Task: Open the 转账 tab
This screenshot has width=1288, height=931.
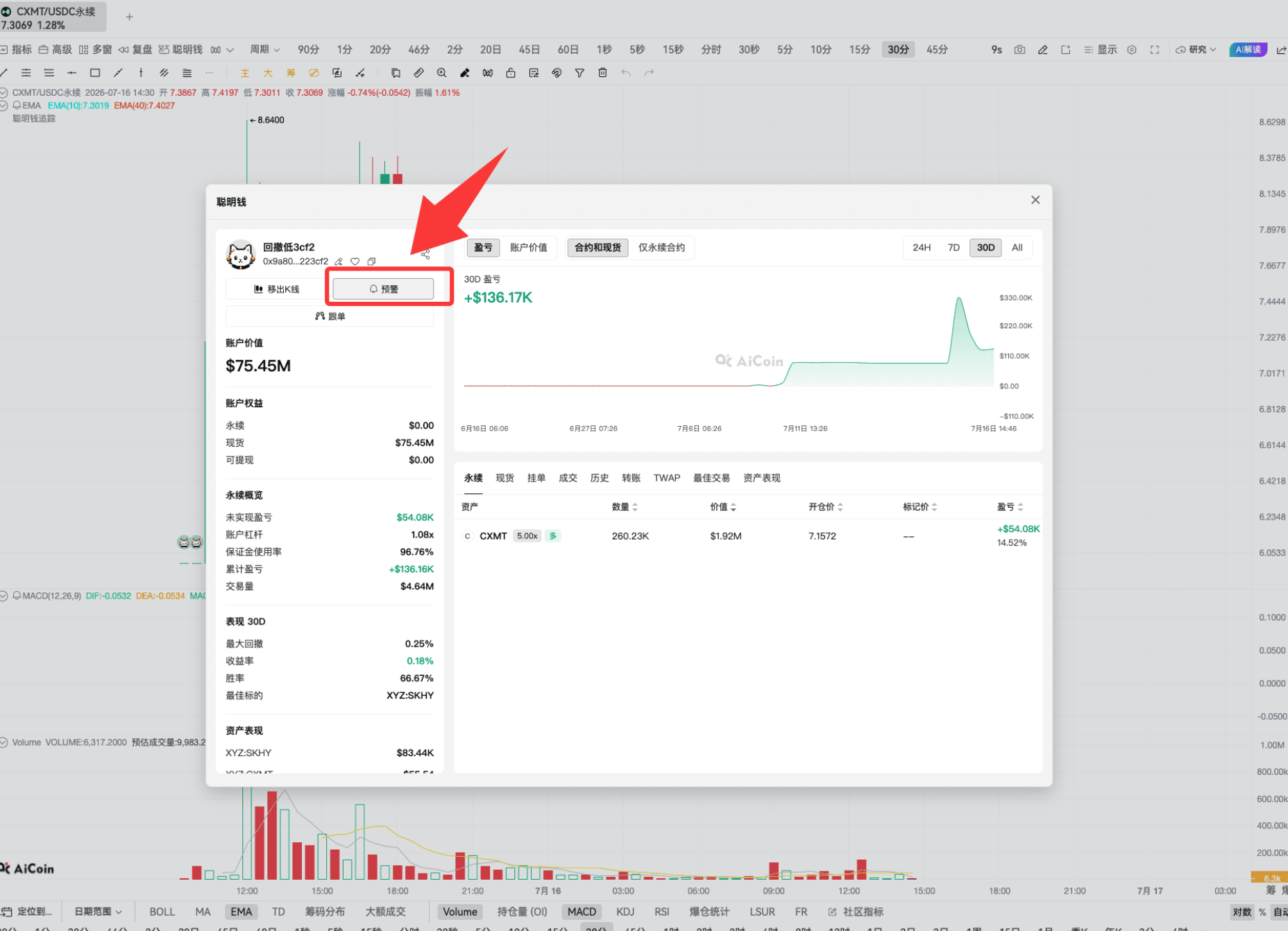Action: [631, 478]
